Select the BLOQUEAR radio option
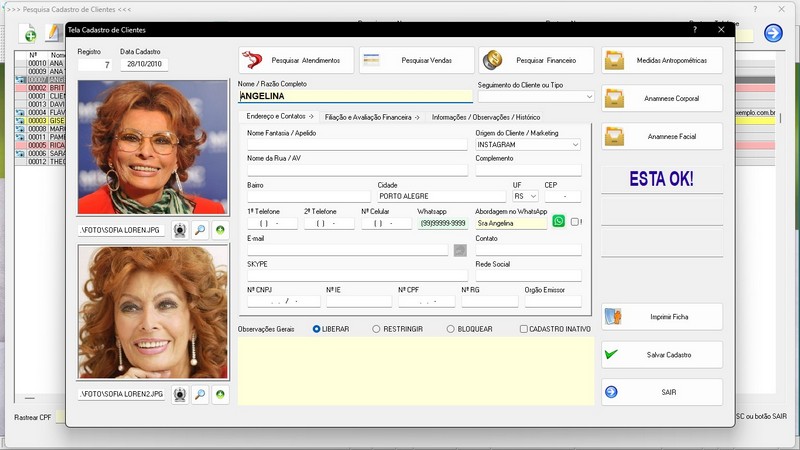 (x=469, y=329)
